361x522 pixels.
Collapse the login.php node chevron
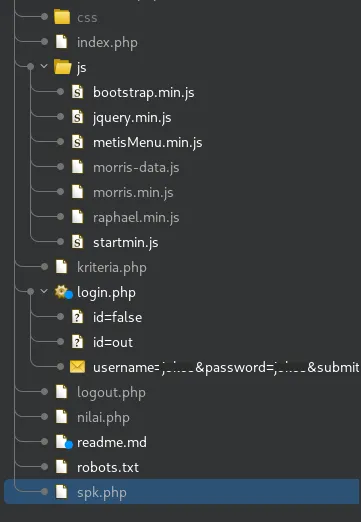(44, 291)
